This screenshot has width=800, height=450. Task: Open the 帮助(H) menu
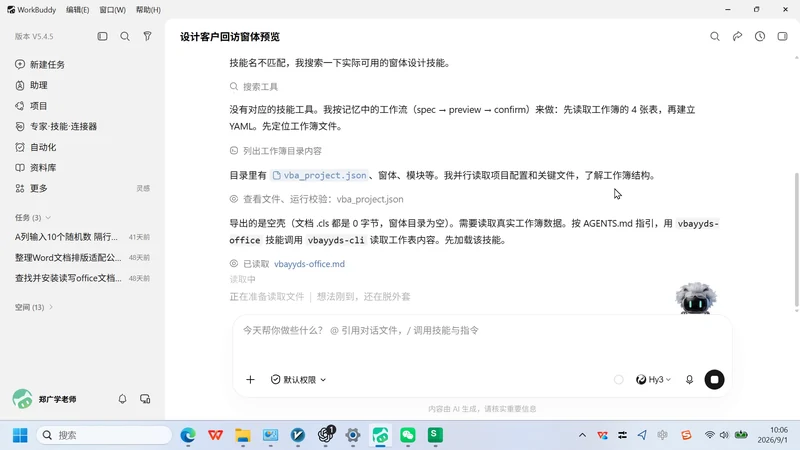click(148, 10)
